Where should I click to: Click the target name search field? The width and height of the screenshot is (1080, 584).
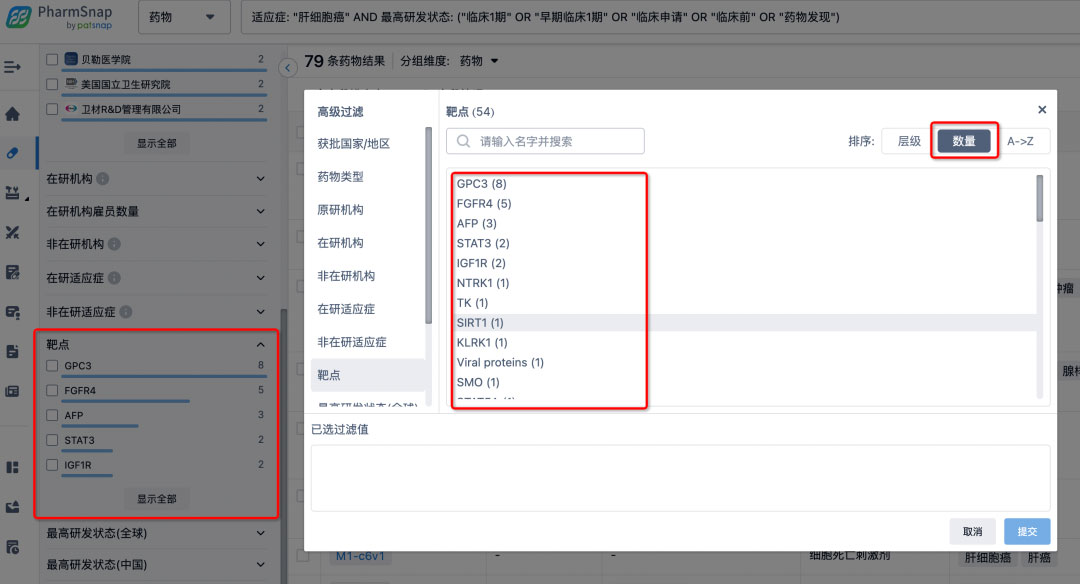(x=545, y=141)
